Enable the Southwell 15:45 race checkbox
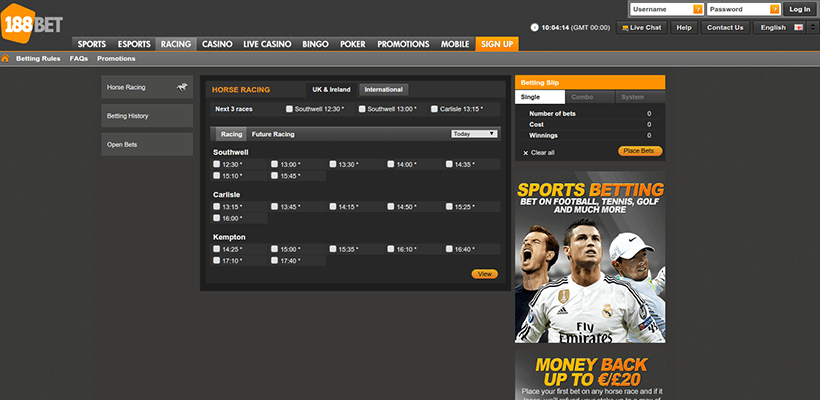This screenshot has height=400, width=820. 275,176
